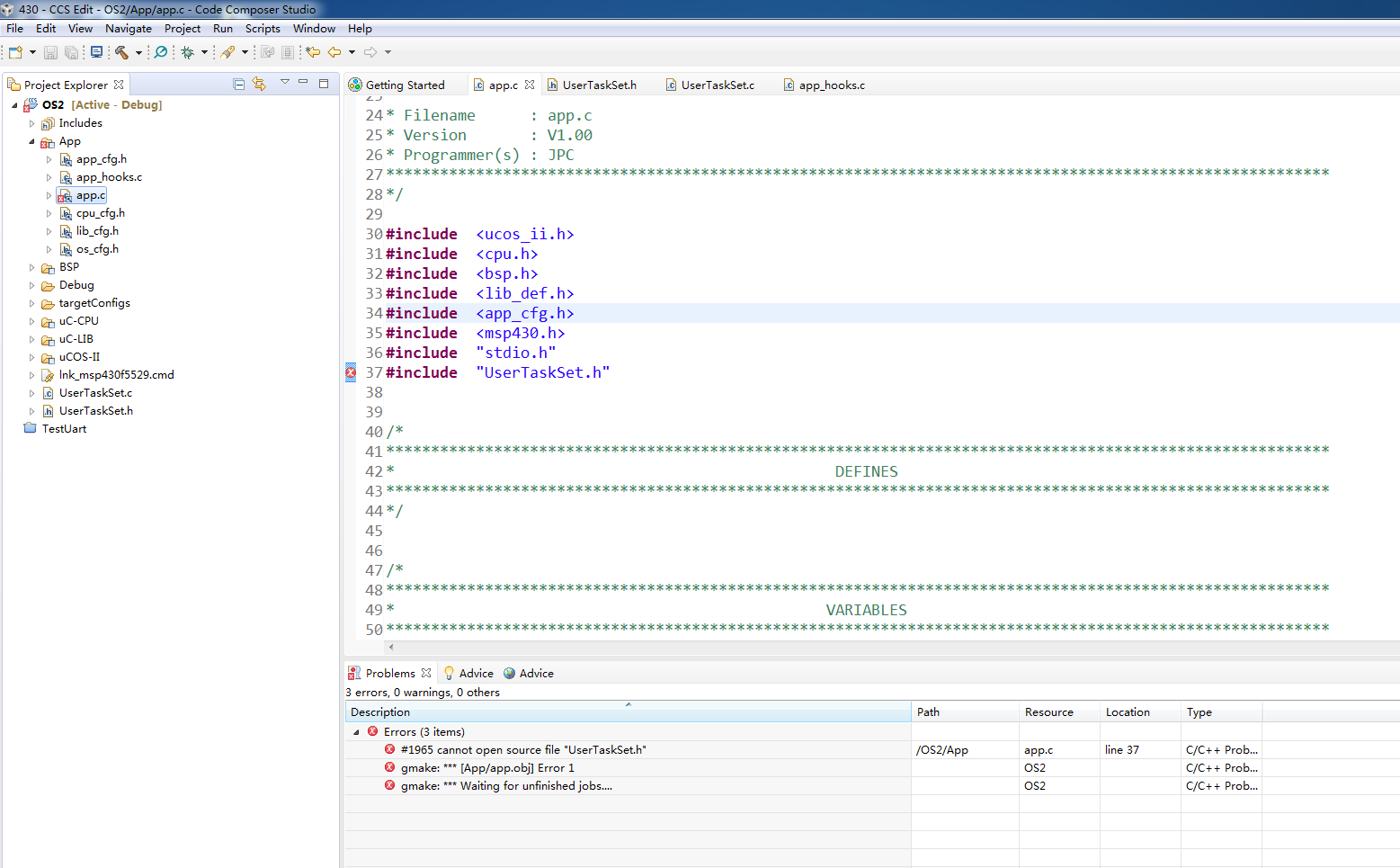This screenshot has width=1400, height=868.
Task: Open the Build hammer dropdown arrow
Action: 138,52
